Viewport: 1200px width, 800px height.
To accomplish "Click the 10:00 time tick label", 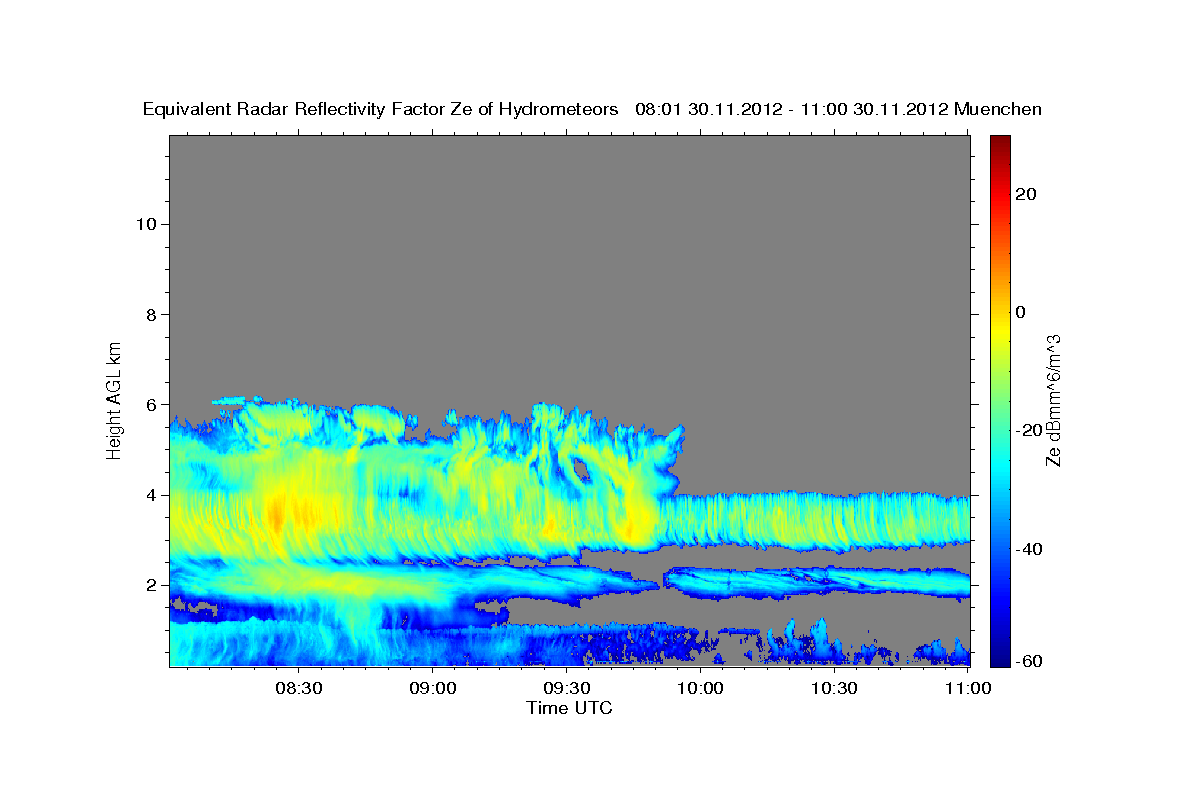I will tap(700, 688).
